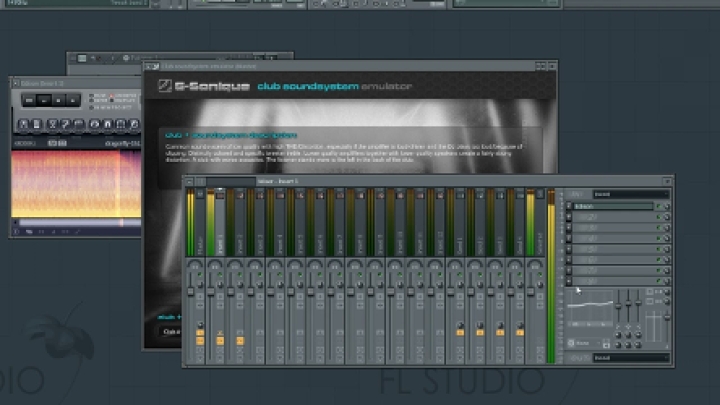The image size is (720, 405).
Task: Click the Insert 3 track pan knob
Action: 255,265
